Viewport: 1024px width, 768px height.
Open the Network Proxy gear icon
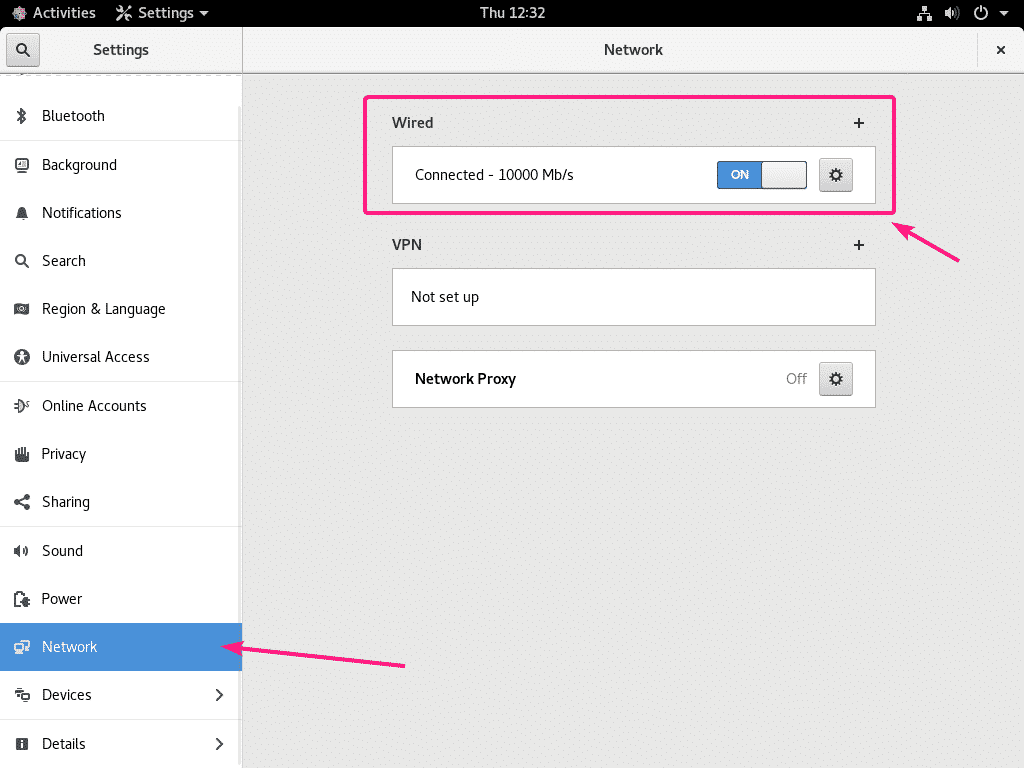click(835, 378)
